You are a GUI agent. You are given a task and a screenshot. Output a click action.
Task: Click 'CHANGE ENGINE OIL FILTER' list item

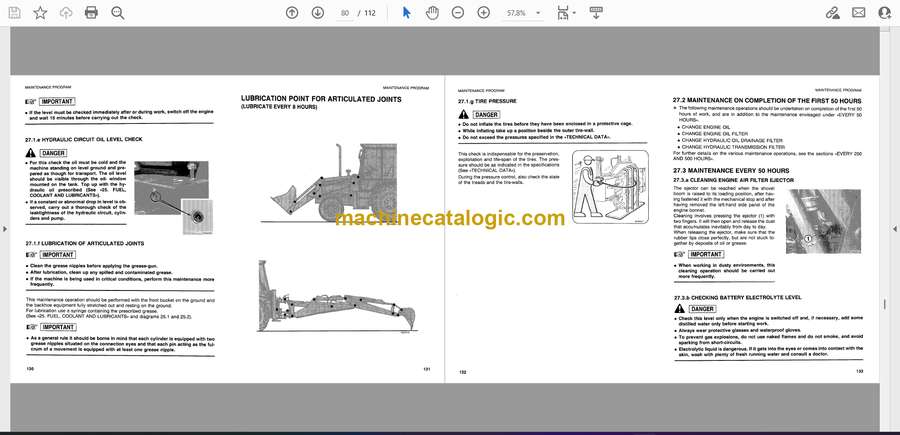pyautogui.click(x=715, y=134)
